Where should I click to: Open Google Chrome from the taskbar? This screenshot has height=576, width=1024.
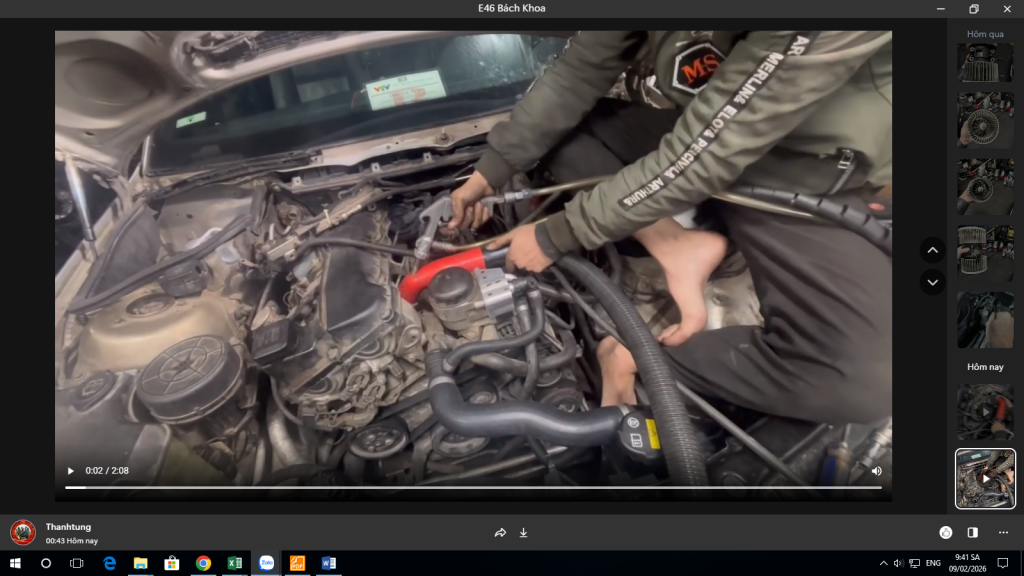(x=203, y=563)
